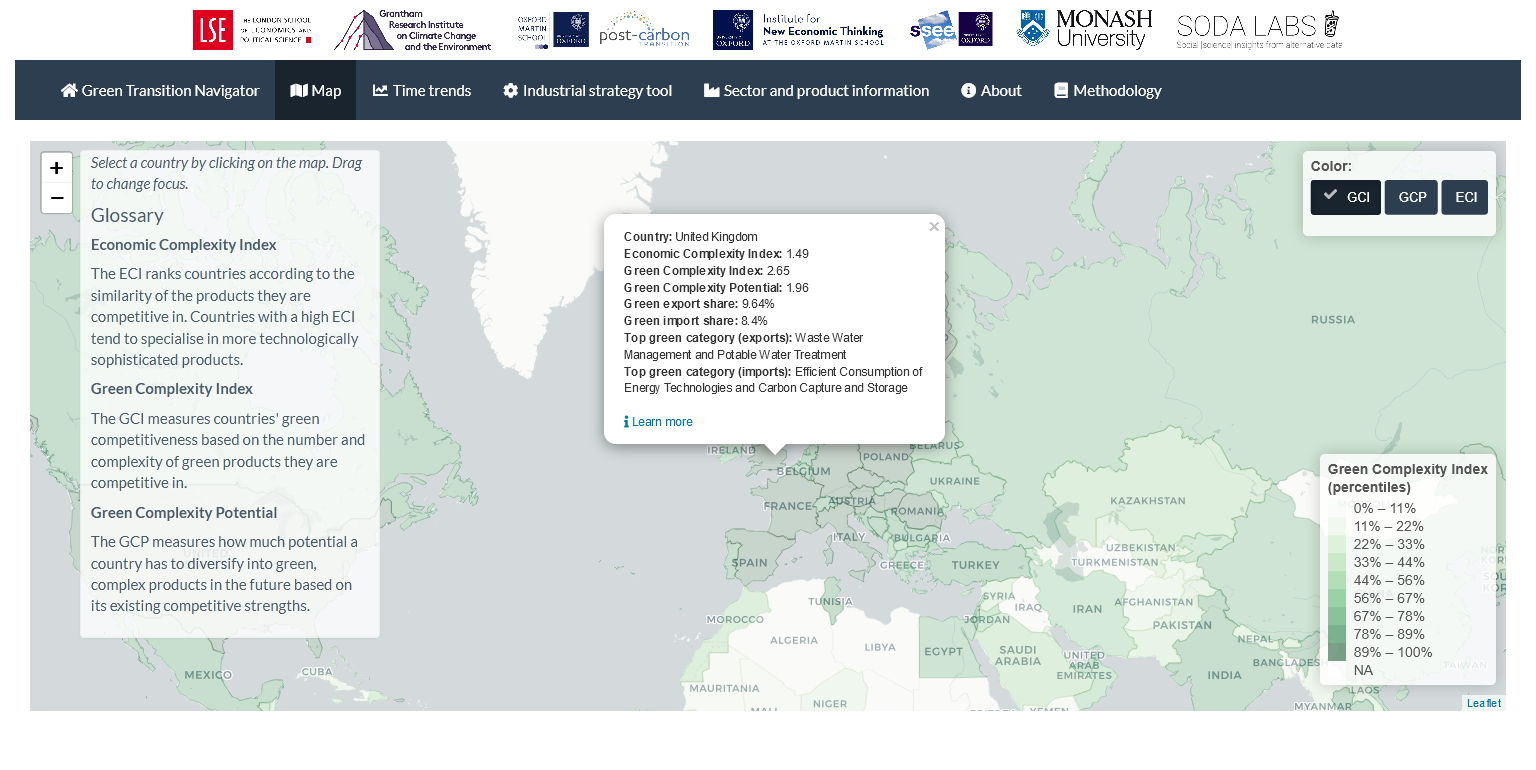The image size is (1536, 770).
Task: Click the Monash University logo
Action: tap(1084, 30)
